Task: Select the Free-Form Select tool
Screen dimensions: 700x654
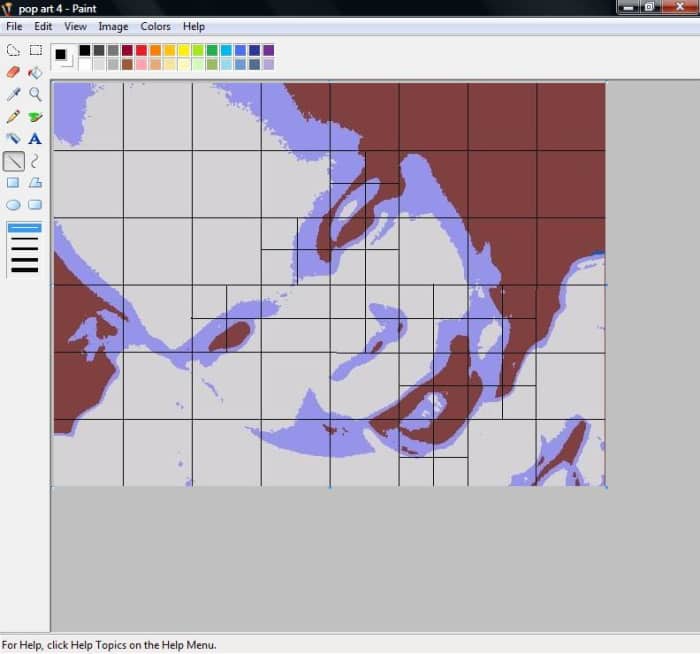Action: 13,50
